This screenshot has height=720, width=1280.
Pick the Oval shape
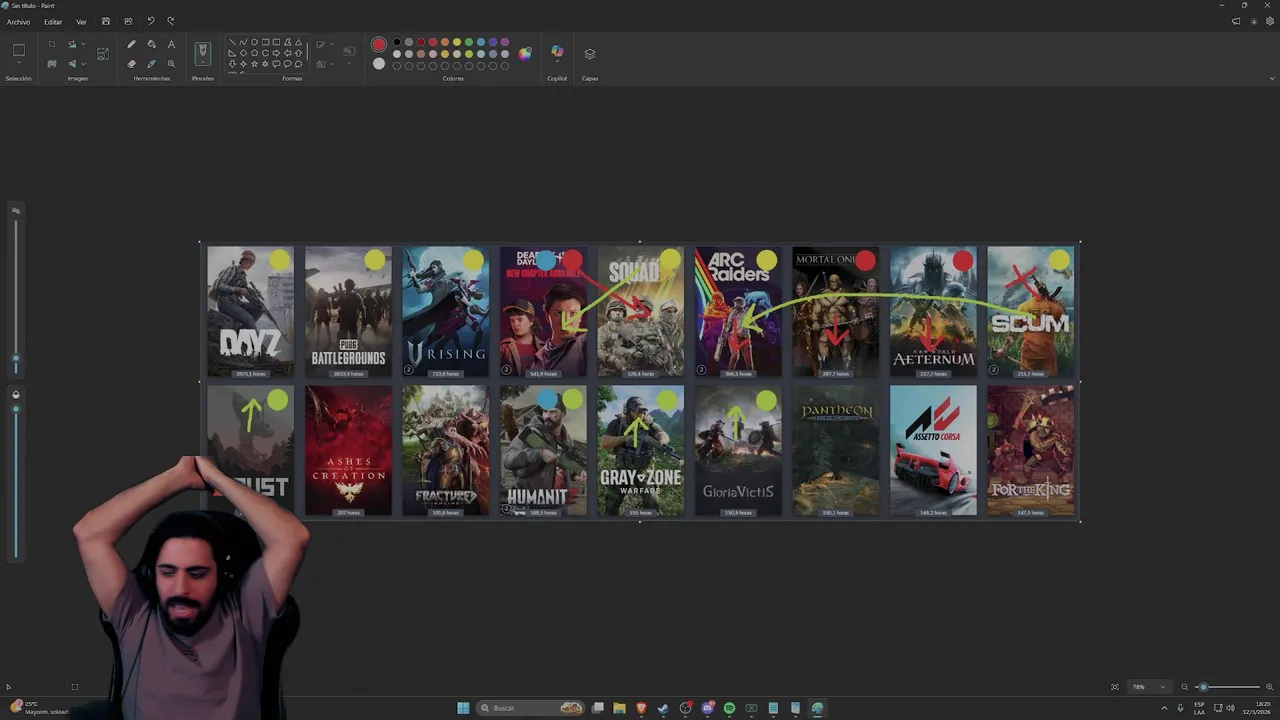254,42
